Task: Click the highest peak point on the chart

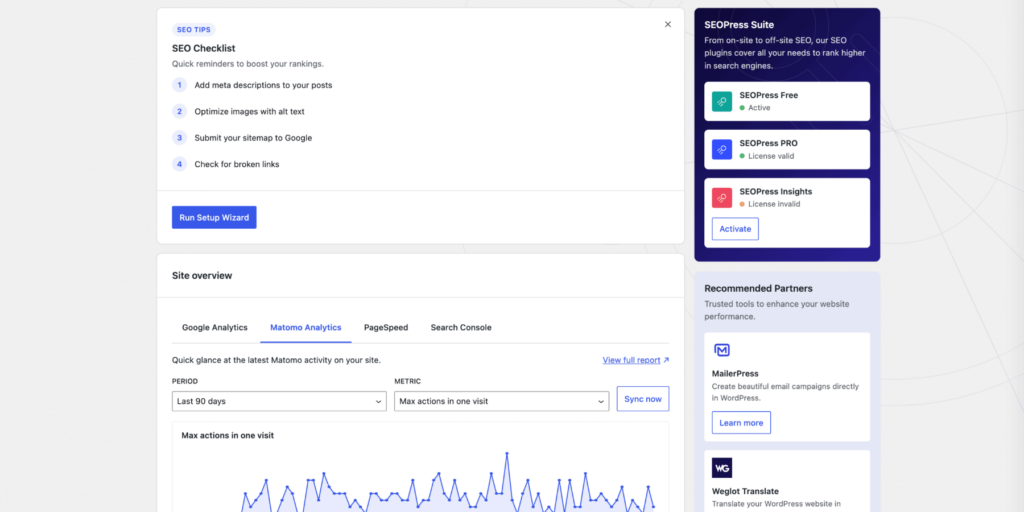Action: tap(507, 453)
